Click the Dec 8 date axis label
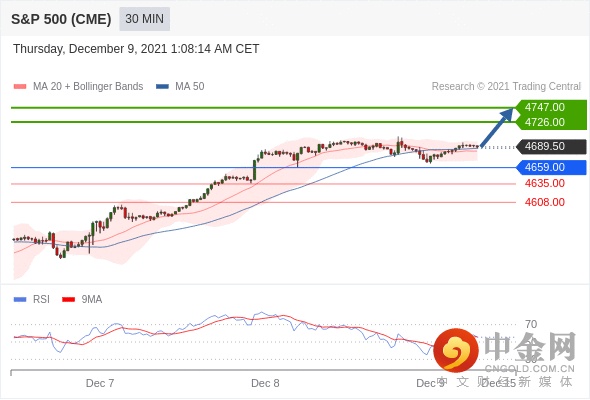 [265, 383]
